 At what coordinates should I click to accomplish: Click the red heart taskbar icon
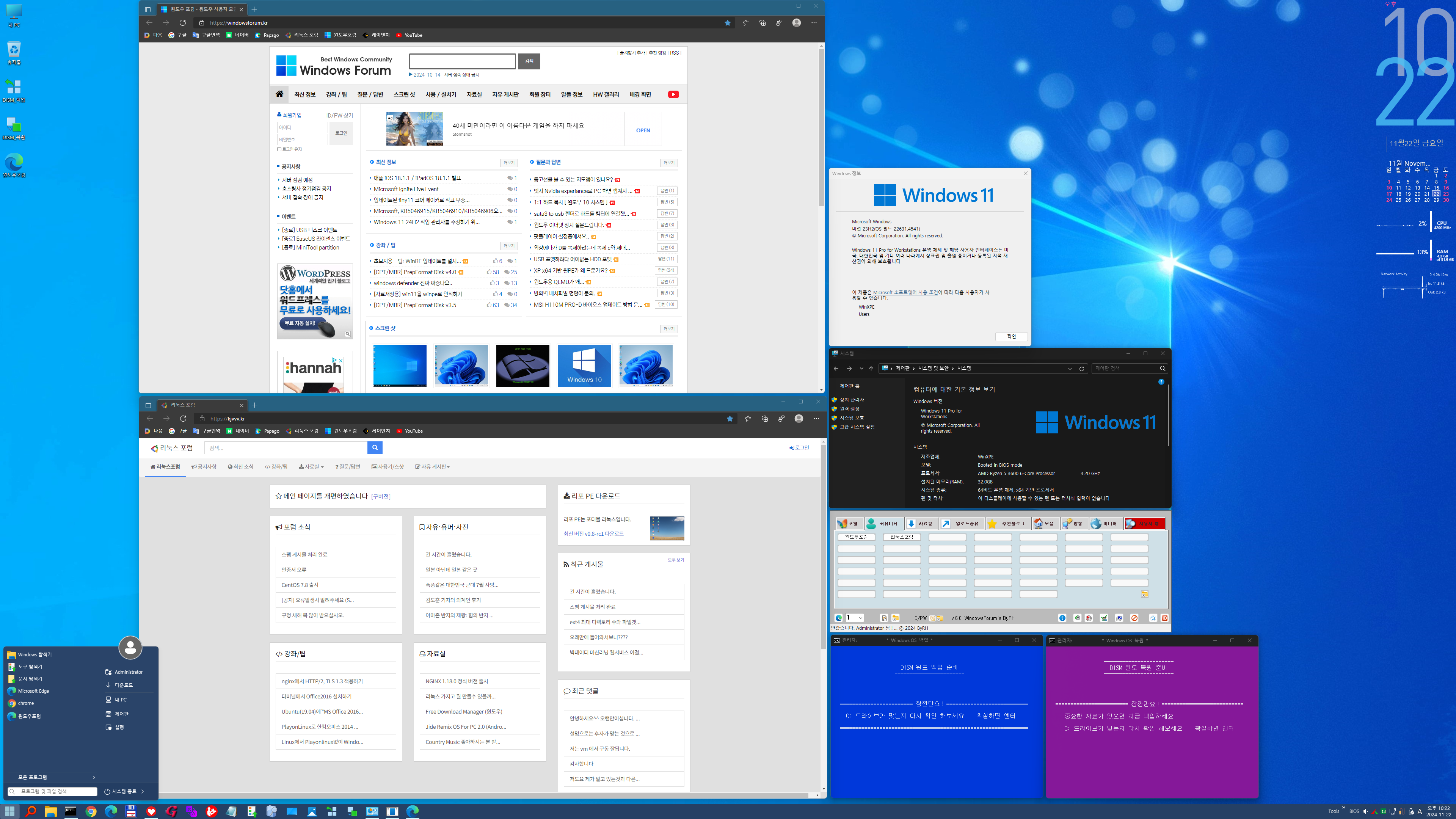[151, 811]
